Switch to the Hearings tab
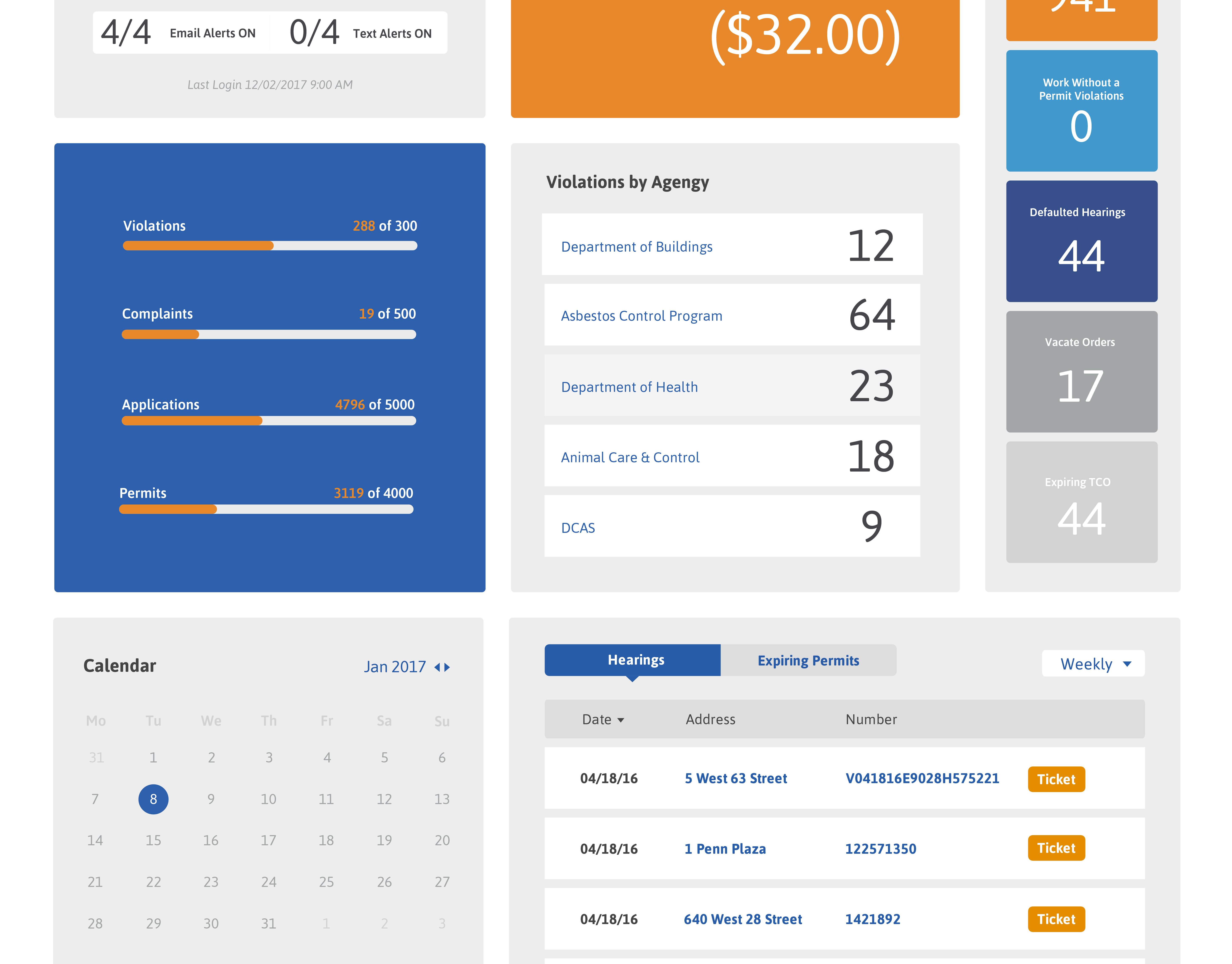Viewport: 1232px width, 964px height. tap(632, 660)
